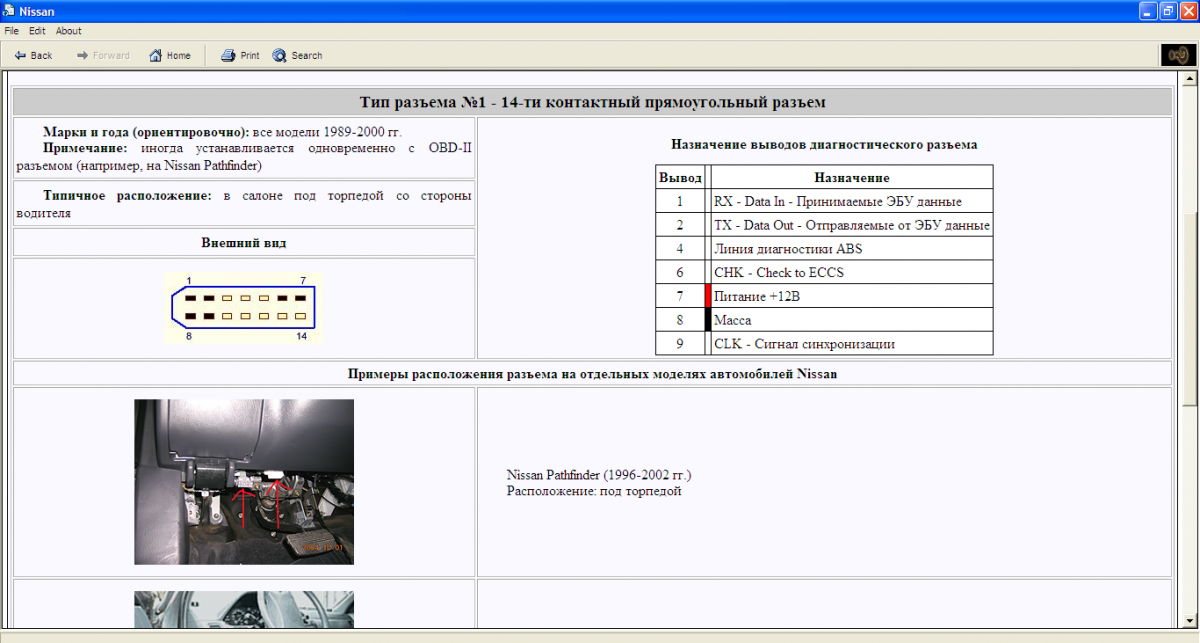Click pin number 9 cell
Image resolution: width=1200 pixels, height=643 pixels.
click(x=680, y=343)
